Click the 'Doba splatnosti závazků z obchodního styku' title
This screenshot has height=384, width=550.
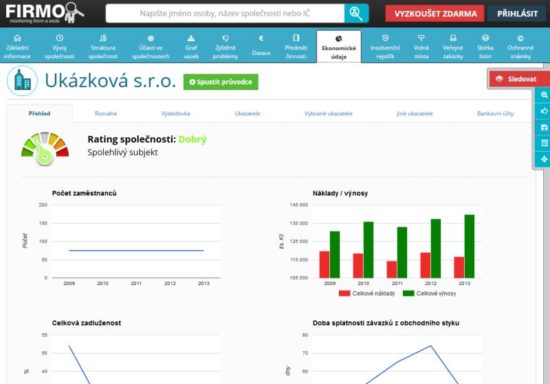click(386, 323)
